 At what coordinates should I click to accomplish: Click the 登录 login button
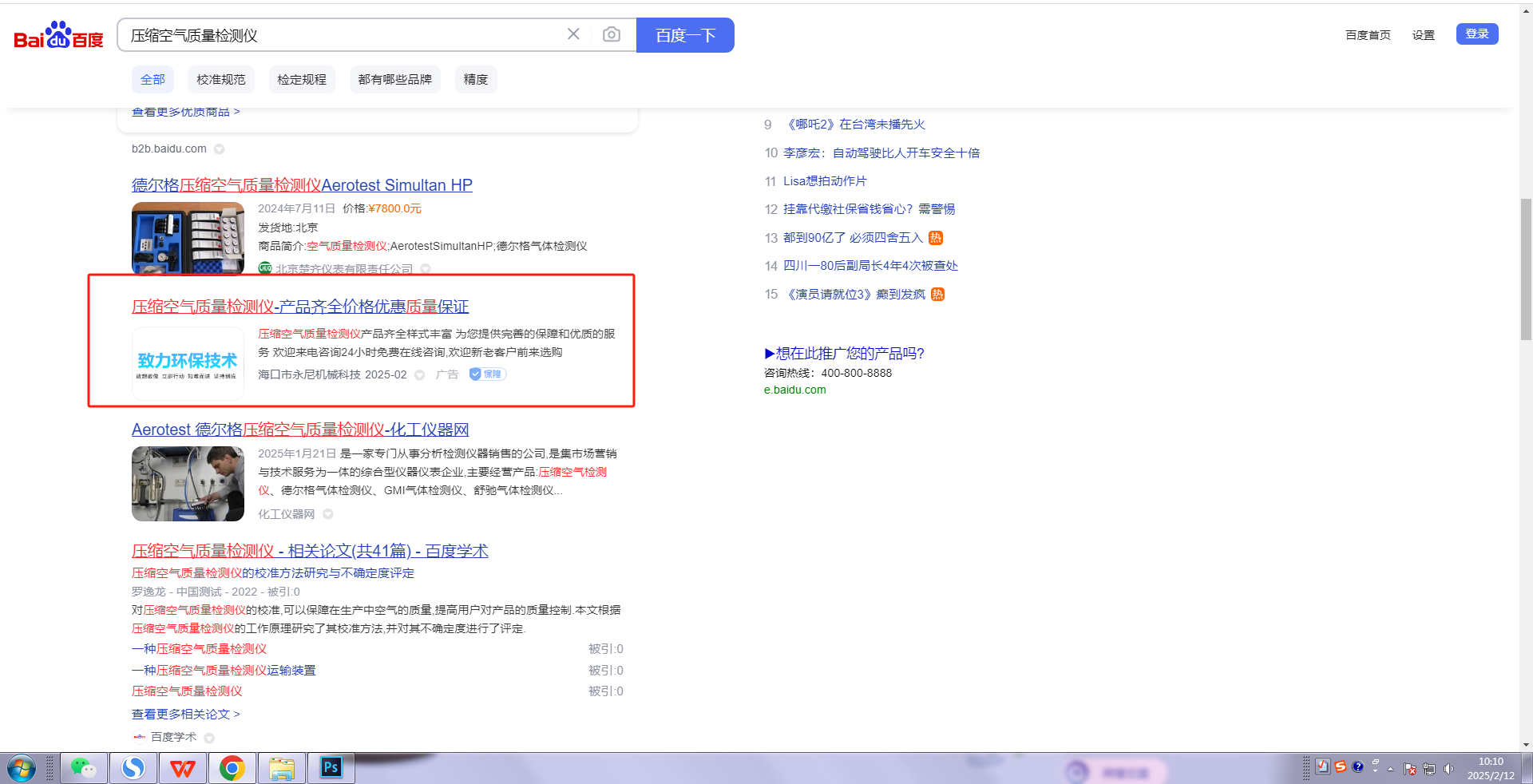pos(1476,34)
